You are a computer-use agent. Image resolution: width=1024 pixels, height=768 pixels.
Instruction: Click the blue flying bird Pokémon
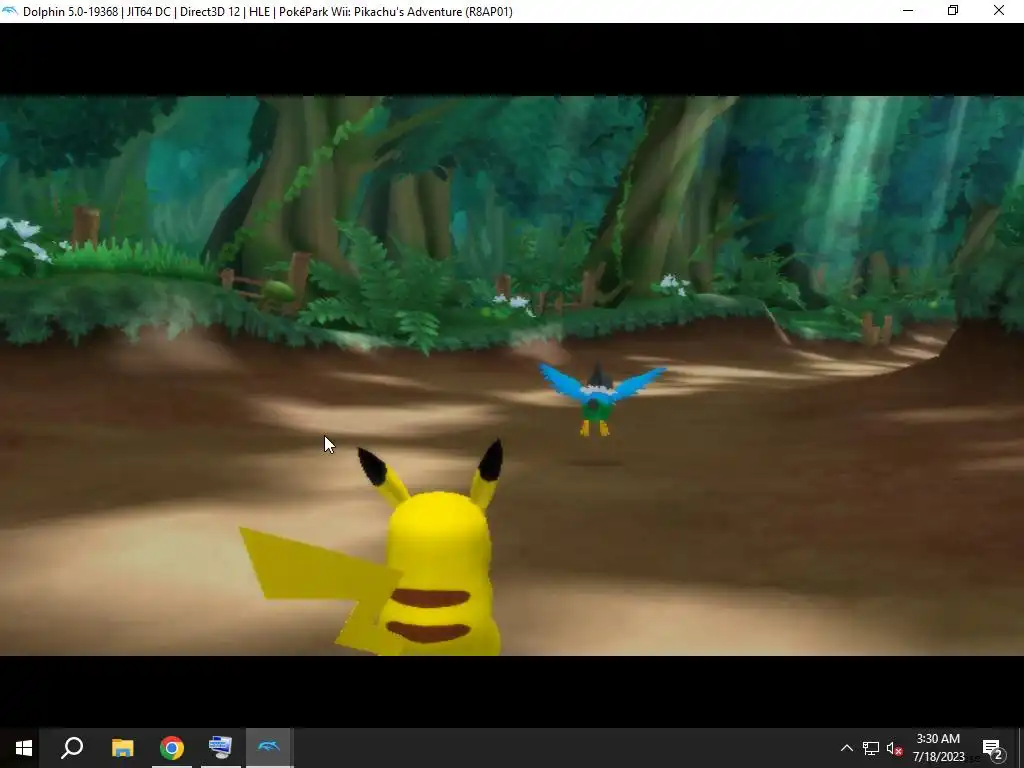coord(600,400)
